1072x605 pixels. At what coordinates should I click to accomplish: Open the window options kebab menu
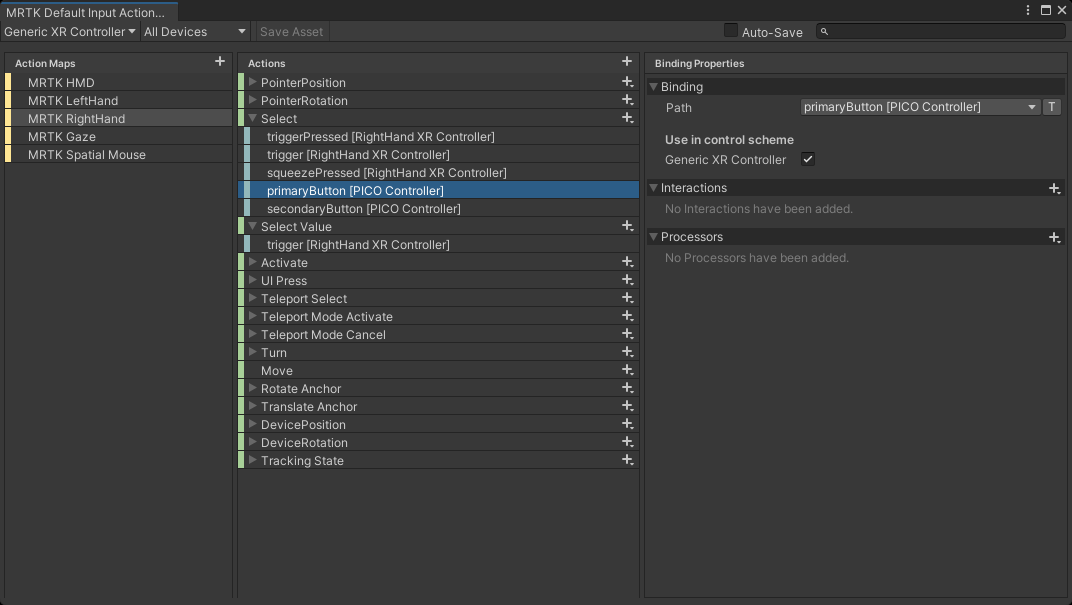click(1028, 10)
